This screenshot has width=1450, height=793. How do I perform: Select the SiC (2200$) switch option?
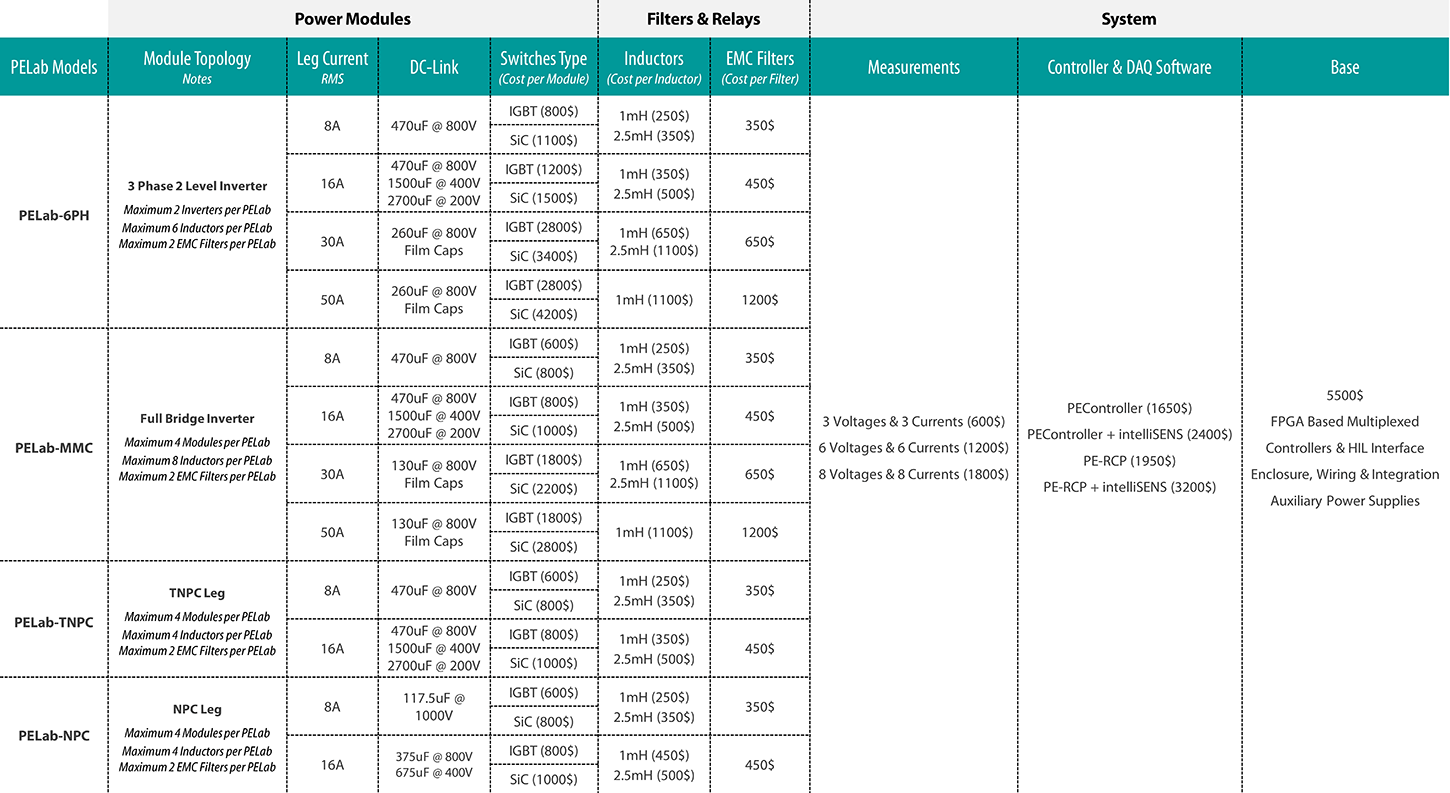click(544, 489)
